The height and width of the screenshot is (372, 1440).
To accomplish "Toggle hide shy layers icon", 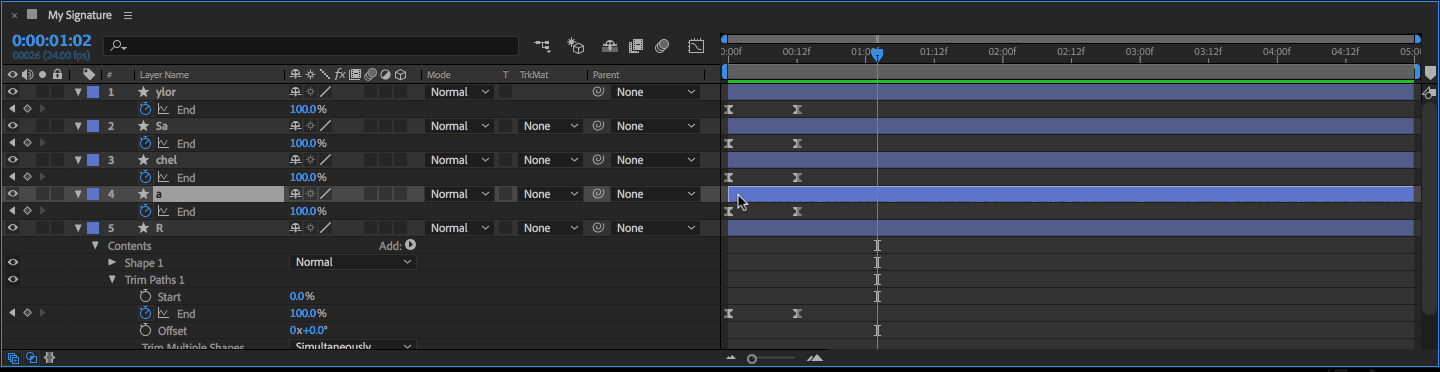I will 609,46.
